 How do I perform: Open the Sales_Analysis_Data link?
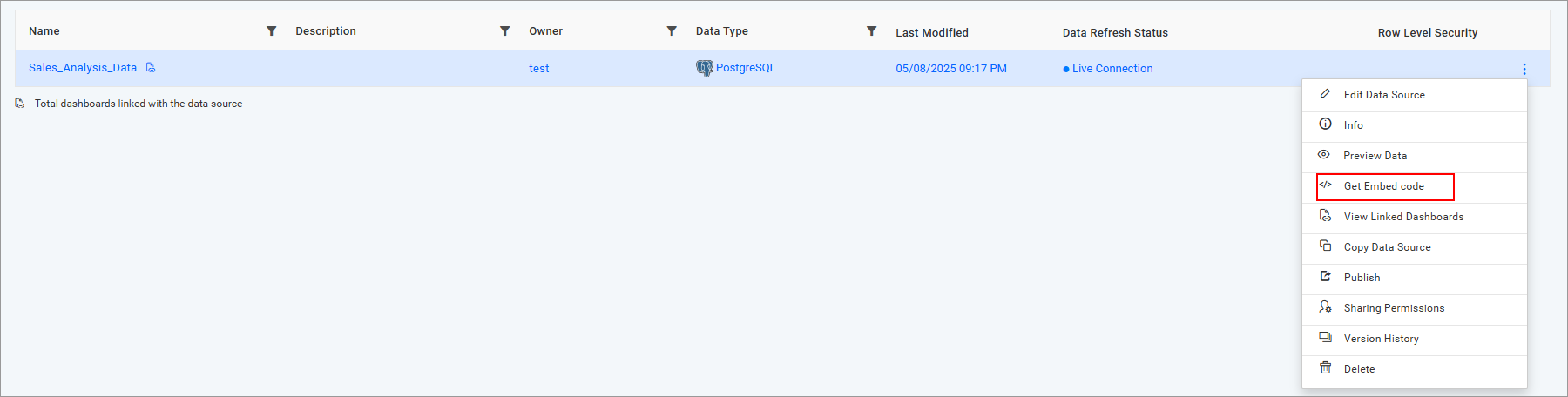pos(83,68)
